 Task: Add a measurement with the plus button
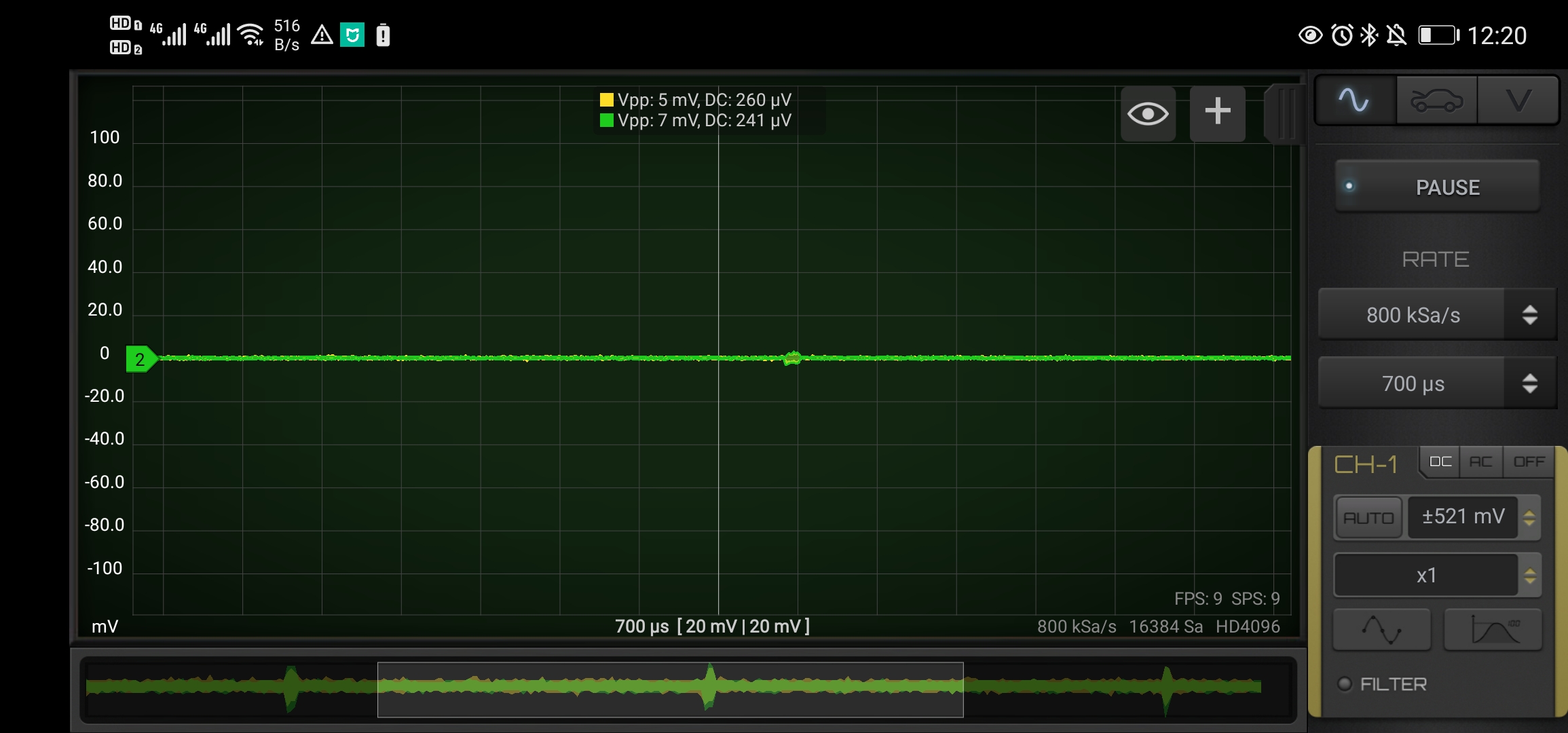point(1217,113)
